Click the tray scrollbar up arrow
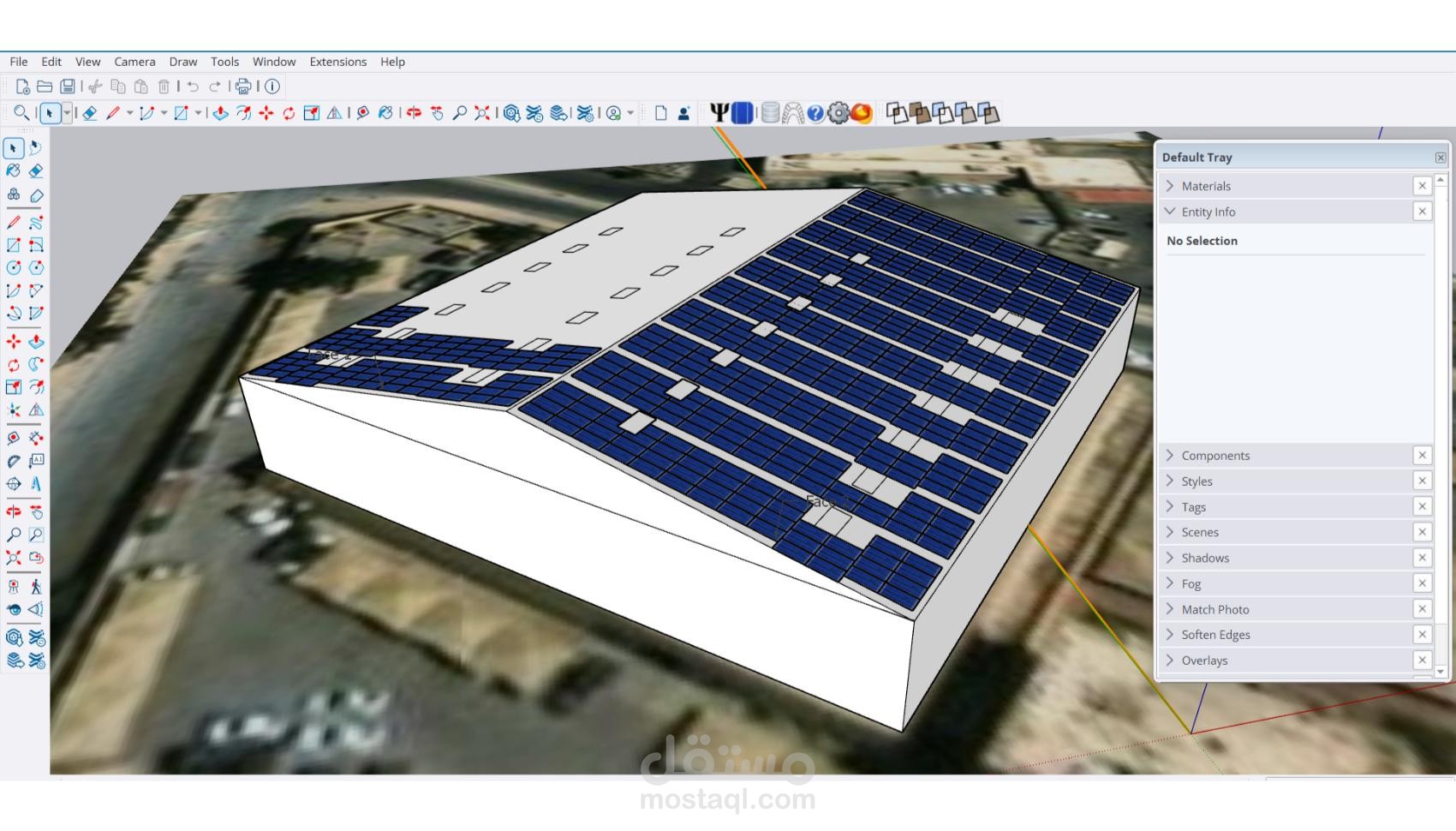The width and height of the screenshot is (1456, 831). tap(1441, 179)
